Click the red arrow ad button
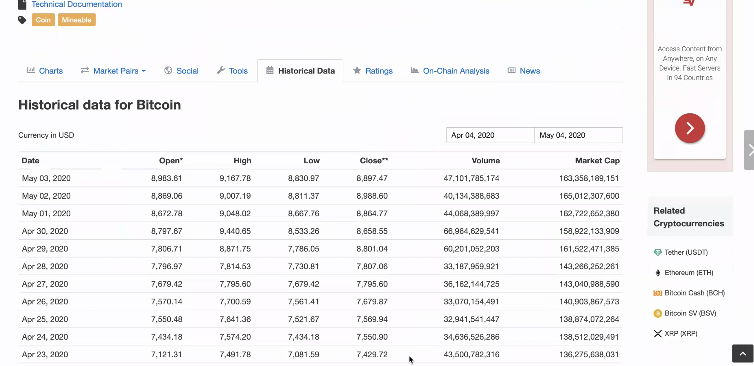Screen dimensions: 754x366 [690, 128]
